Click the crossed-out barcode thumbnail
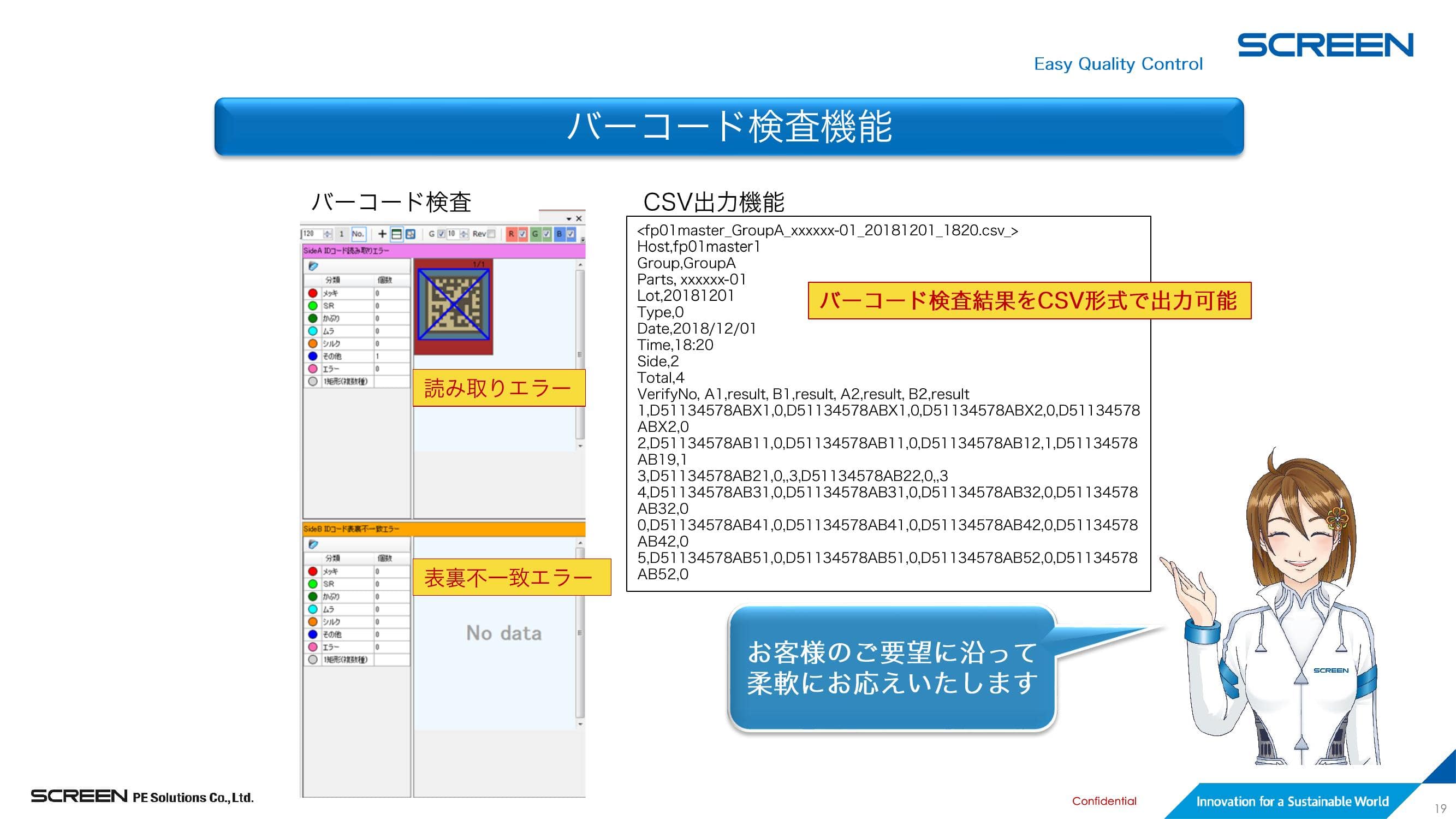Screen dimensions: 1456x819 (x=453, y=305)
